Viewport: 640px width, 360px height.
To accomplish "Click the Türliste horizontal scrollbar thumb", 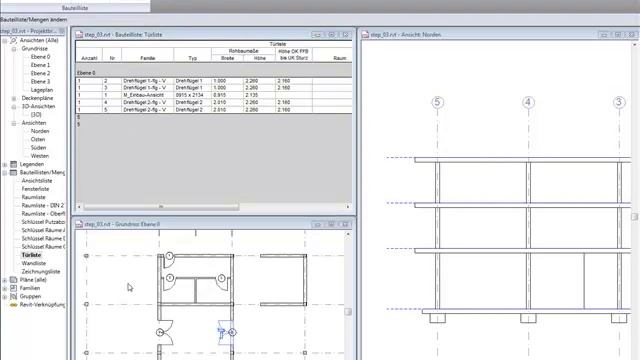I will [161, 207].
